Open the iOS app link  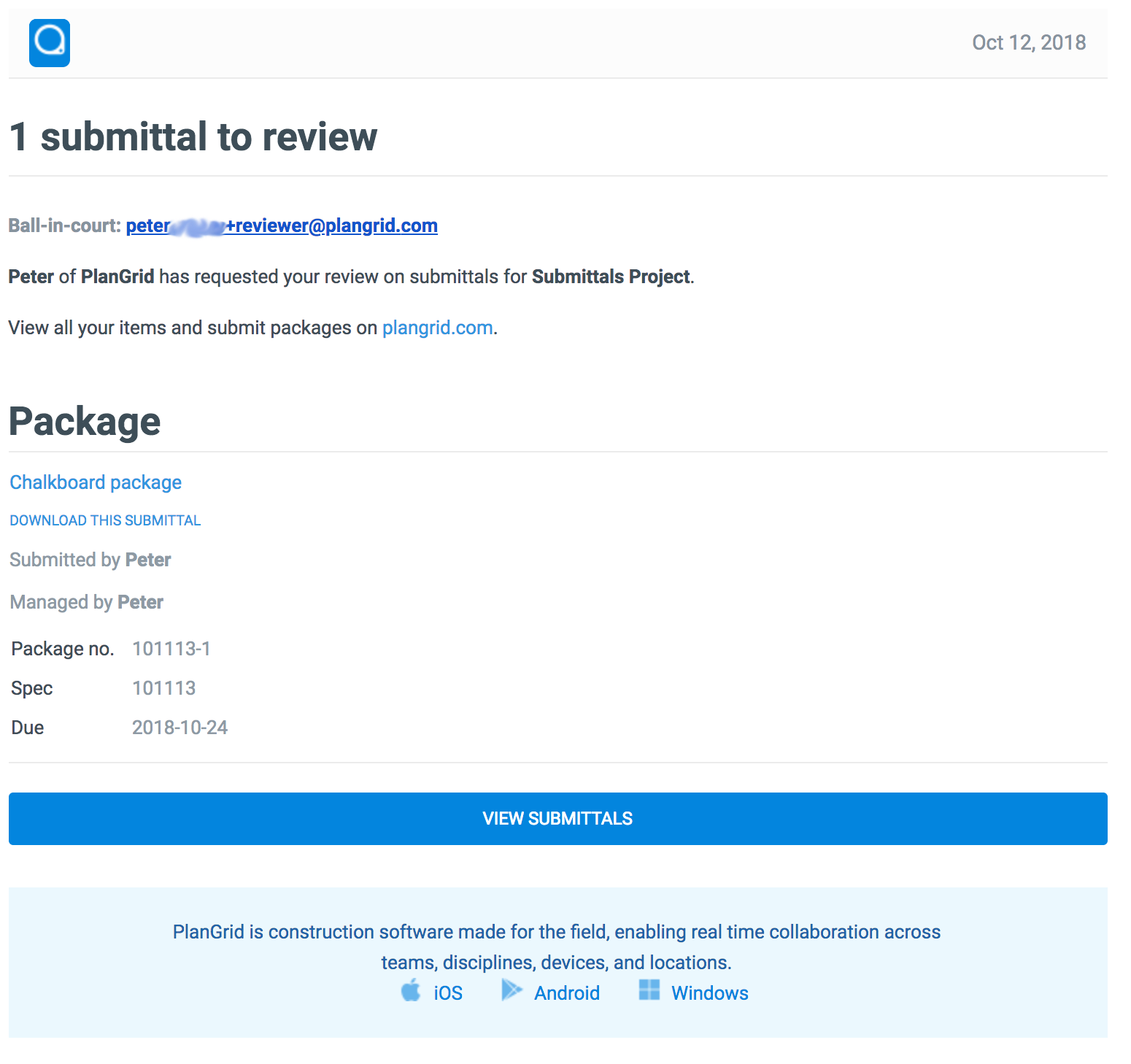(x=448, y=993)
